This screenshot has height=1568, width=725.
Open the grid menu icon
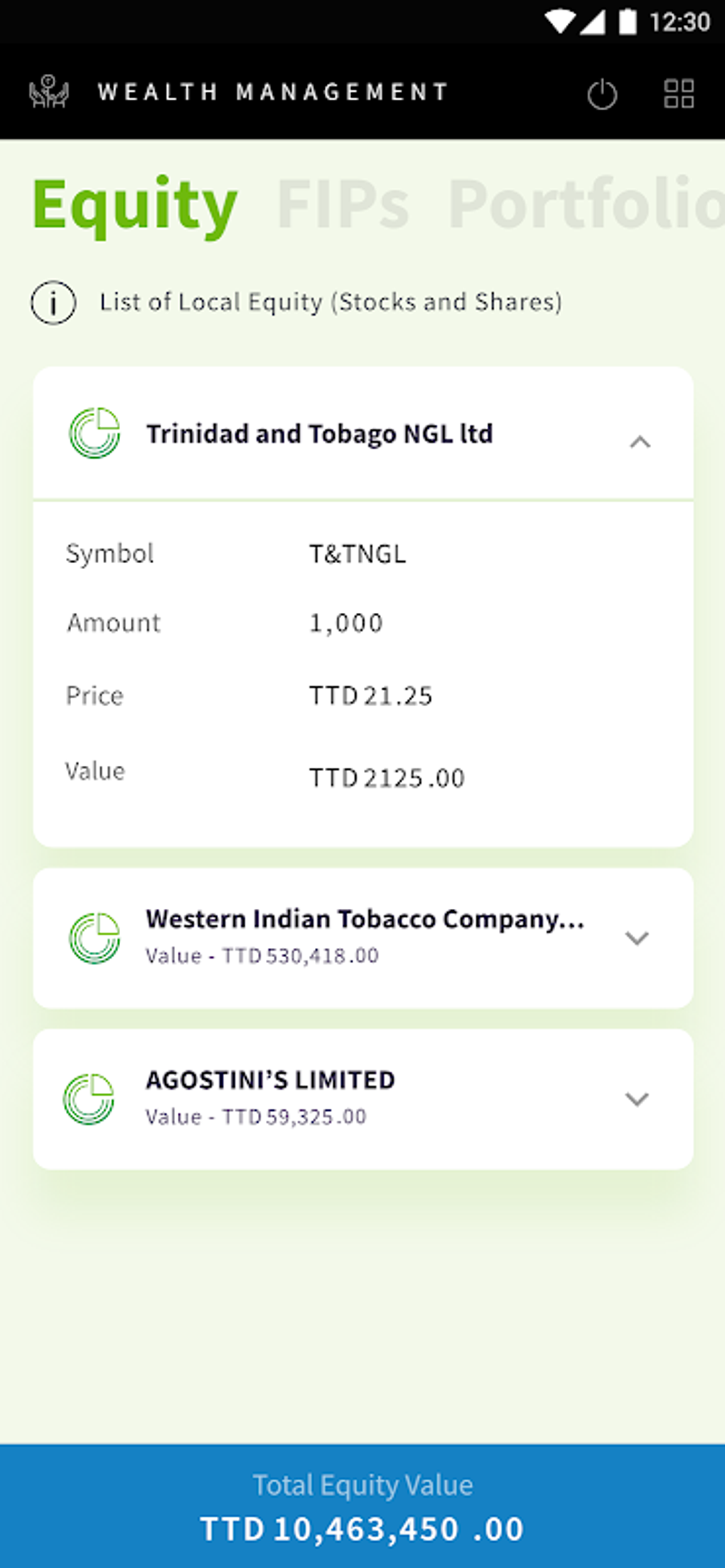tap(678, 94)
